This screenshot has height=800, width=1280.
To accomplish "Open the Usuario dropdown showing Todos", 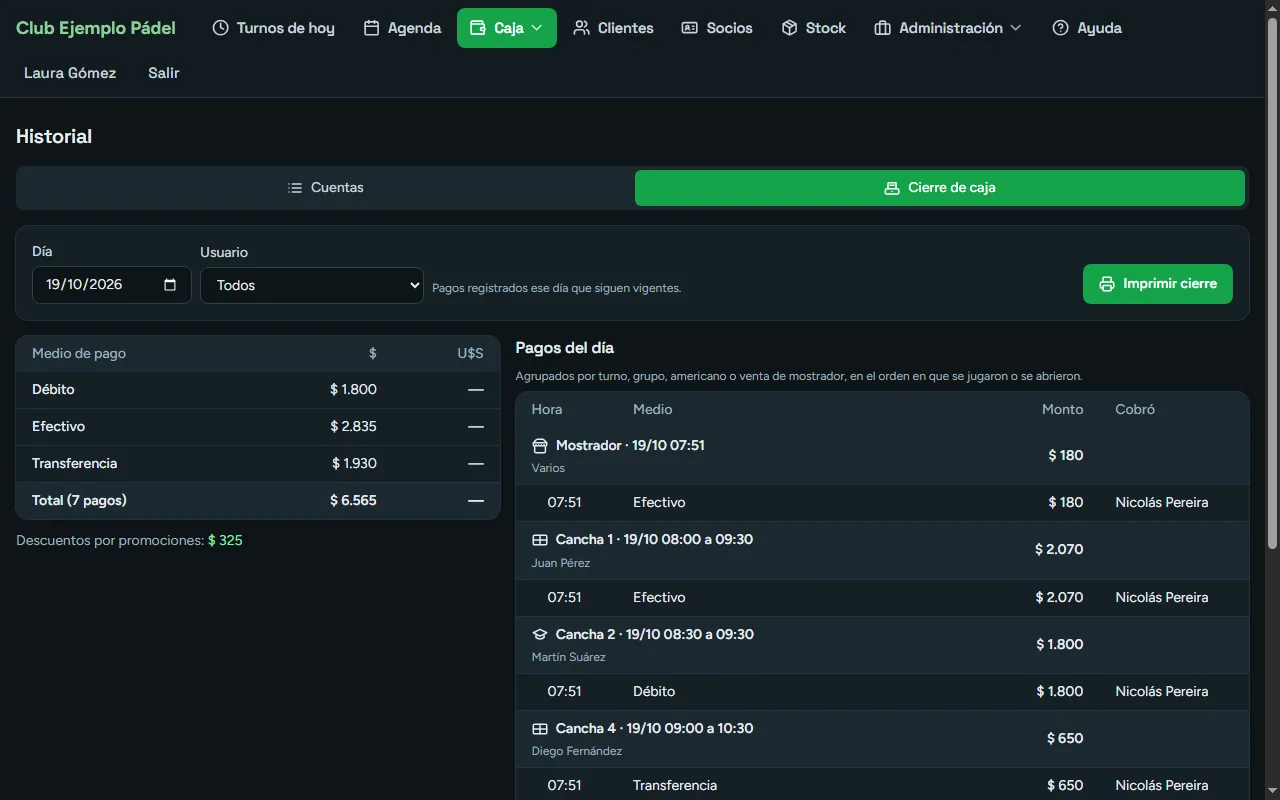I will click(x=312, y=285).
